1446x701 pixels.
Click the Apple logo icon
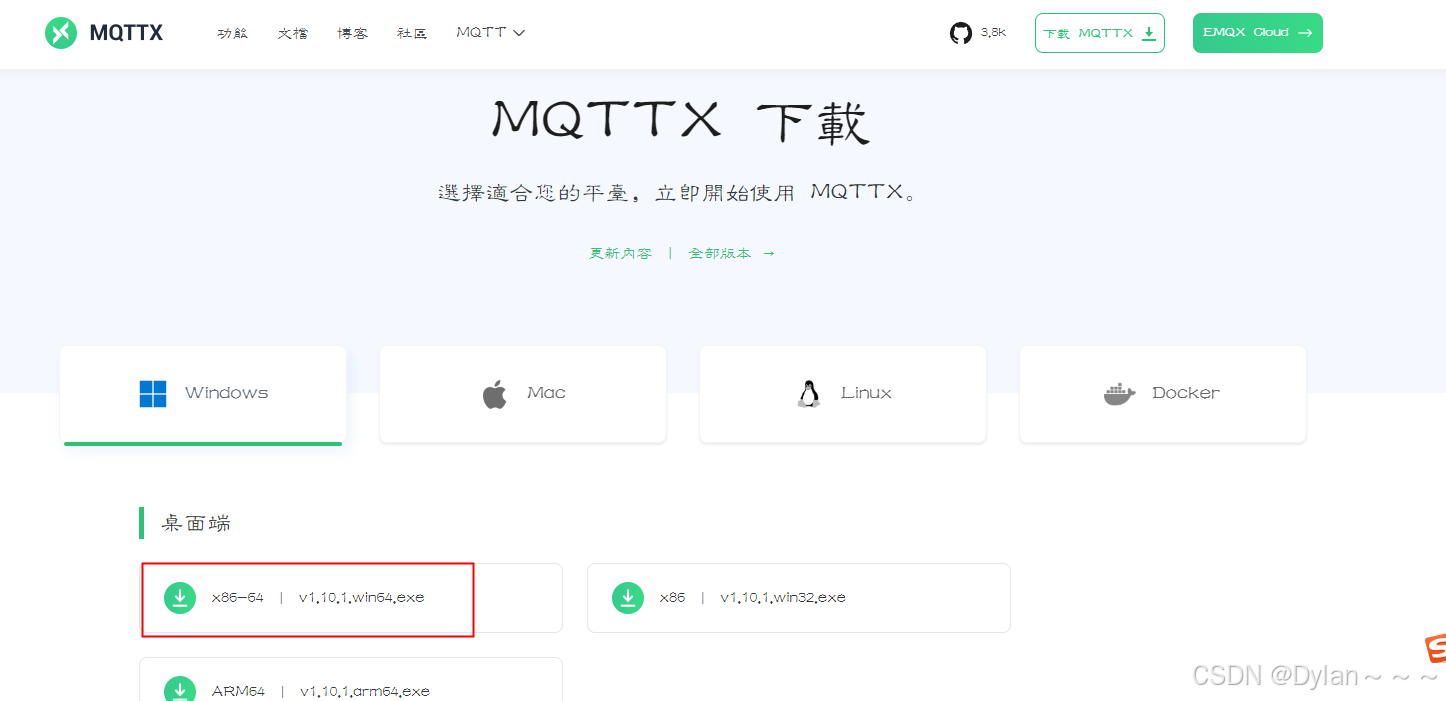pyautogui.click(x=495, y=394)
